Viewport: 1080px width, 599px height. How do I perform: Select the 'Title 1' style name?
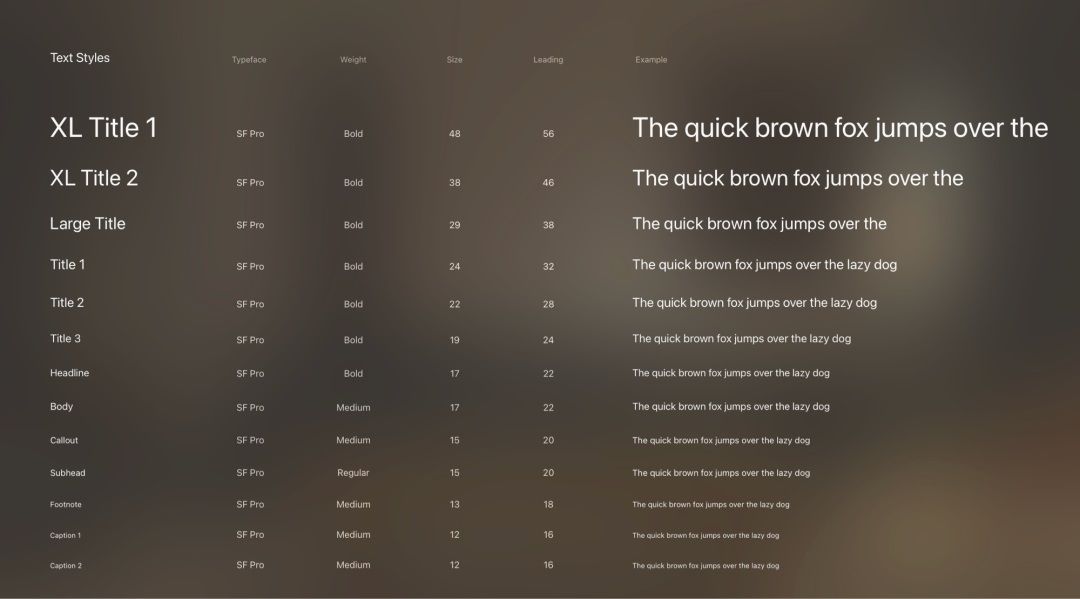click(x=68, y=264)
